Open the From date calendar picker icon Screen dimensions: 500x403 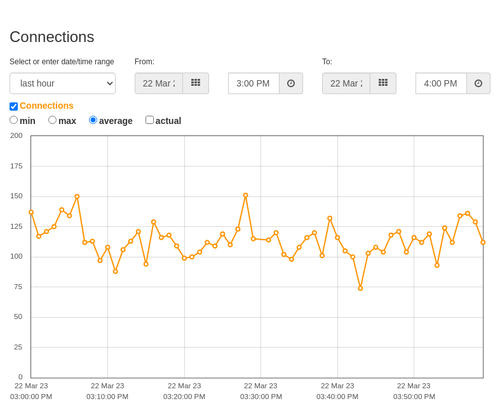tap(196, 83)
